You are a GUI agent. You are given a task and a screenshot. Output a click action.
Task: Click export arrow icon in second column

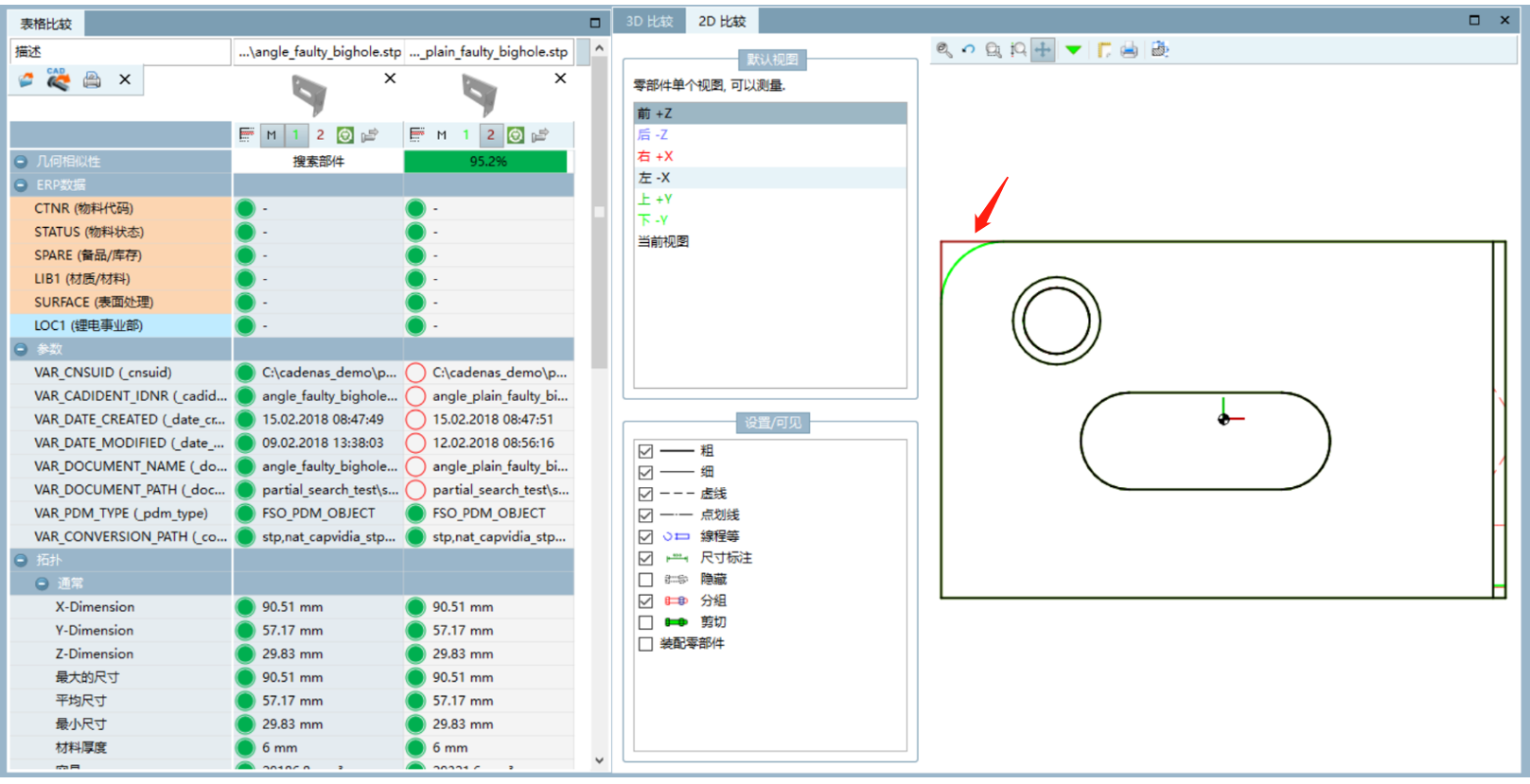click(x=540, y=135)
